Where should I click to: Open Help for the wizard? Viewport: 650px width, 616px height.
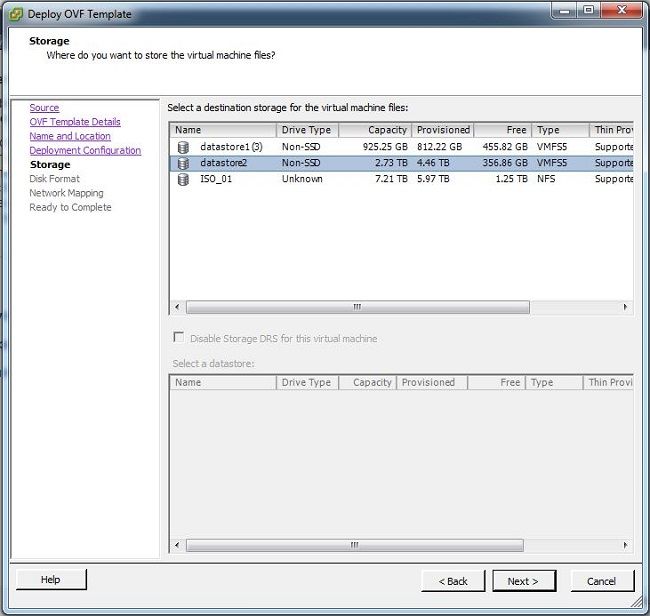pyautogui.click(x=51, y=580)
